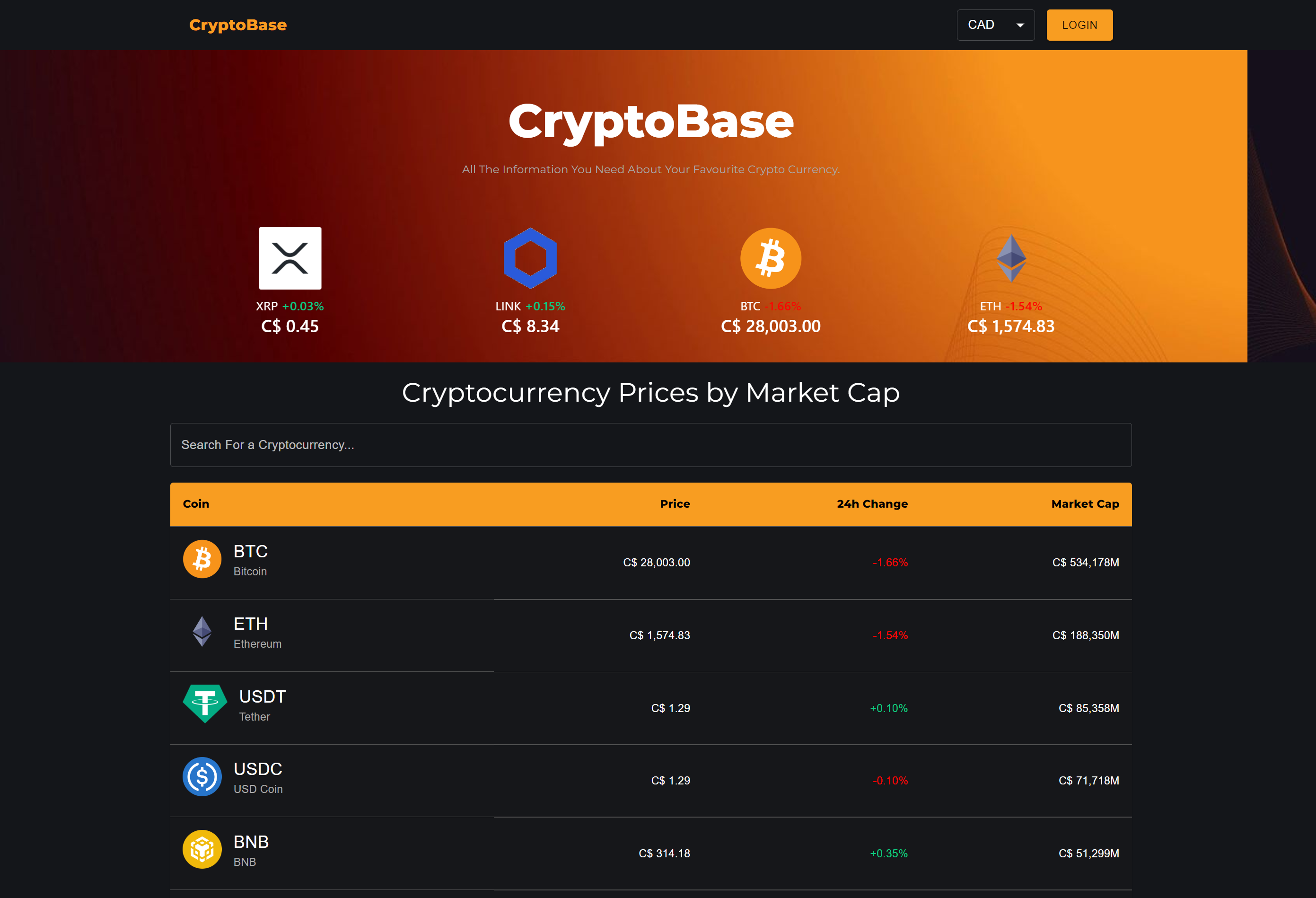Click the Price column header

675,504
